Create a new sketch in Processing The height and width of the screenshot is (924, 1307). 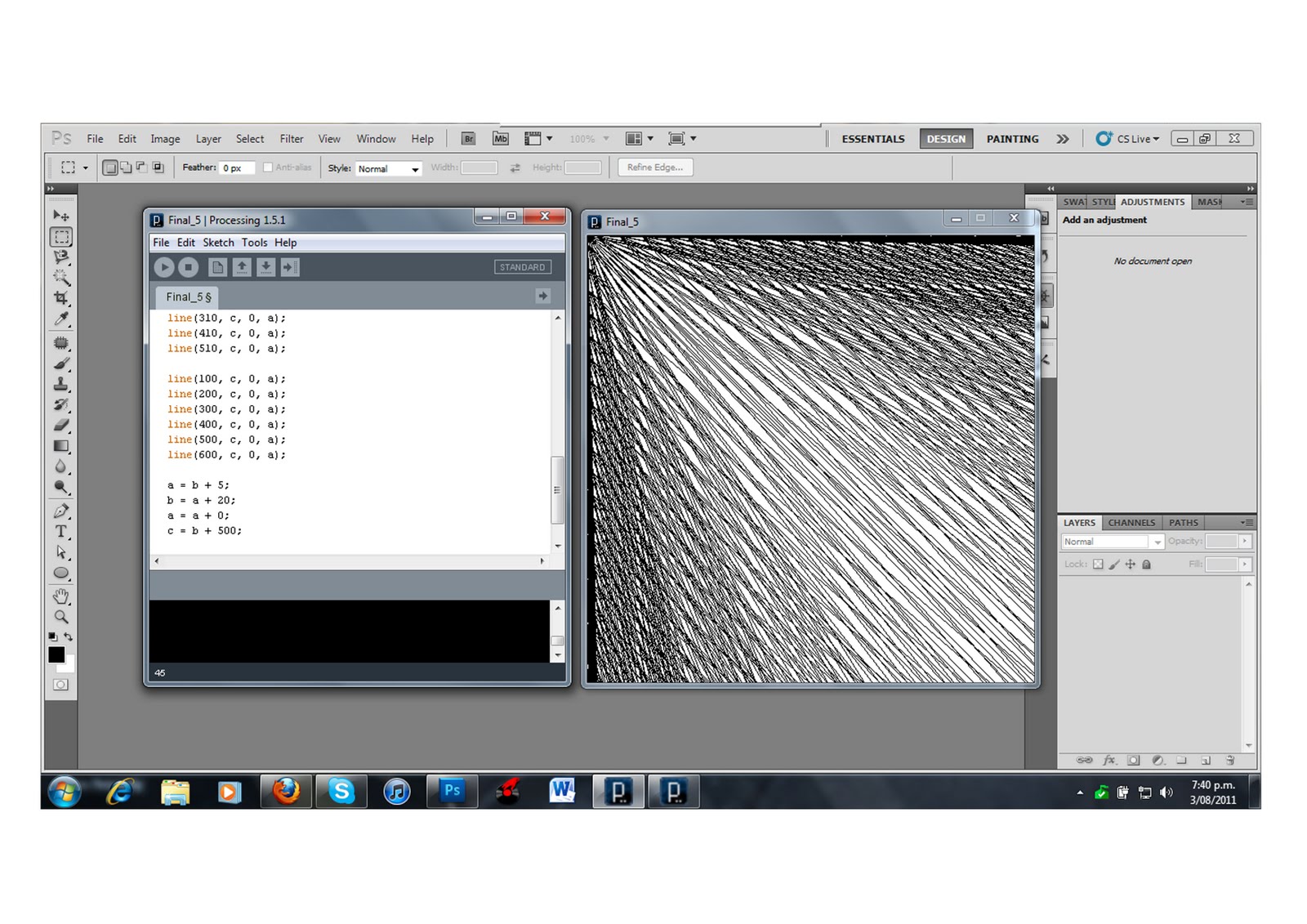point(217,267)
